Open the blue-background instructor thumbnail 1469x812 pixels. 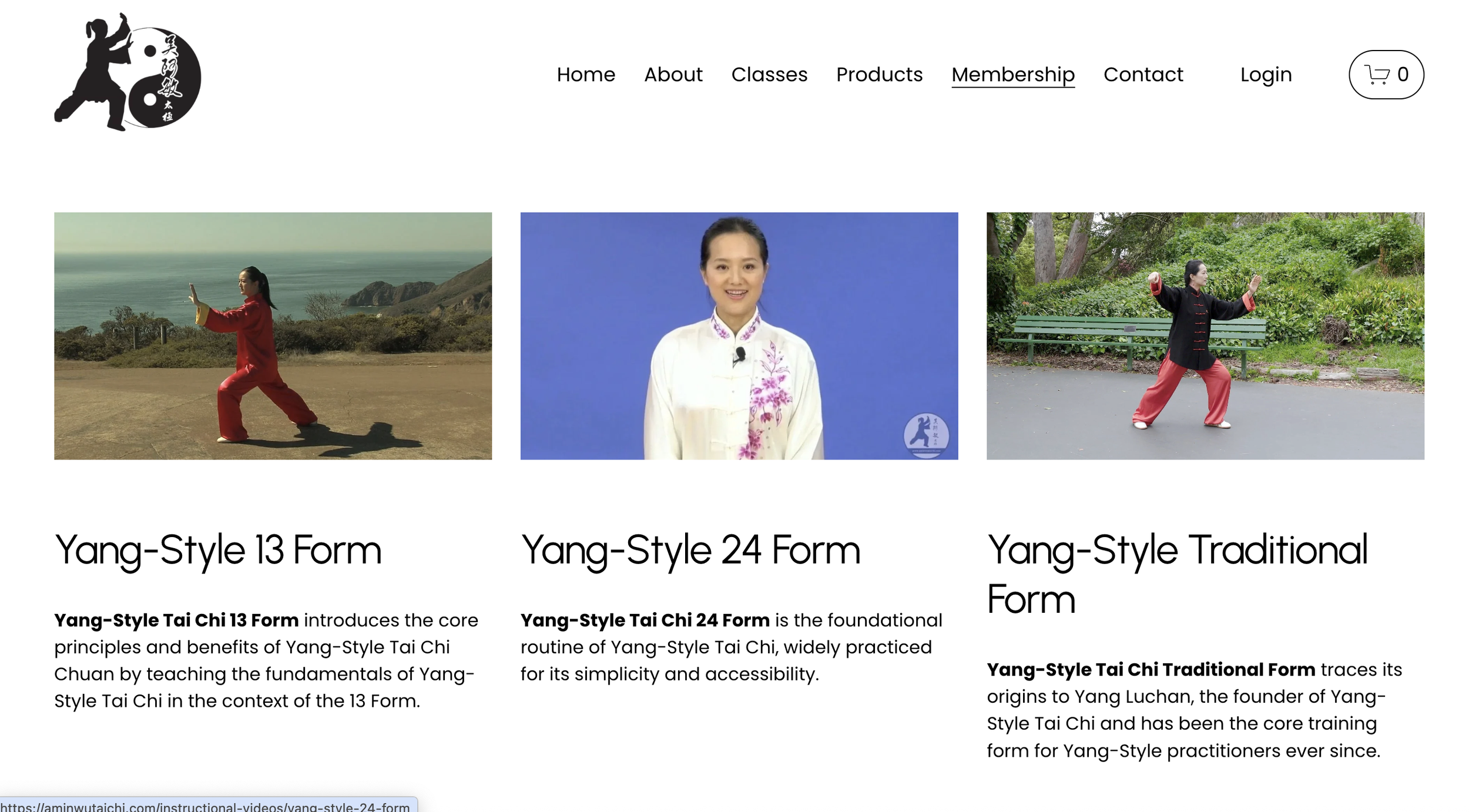click(739, 335)
